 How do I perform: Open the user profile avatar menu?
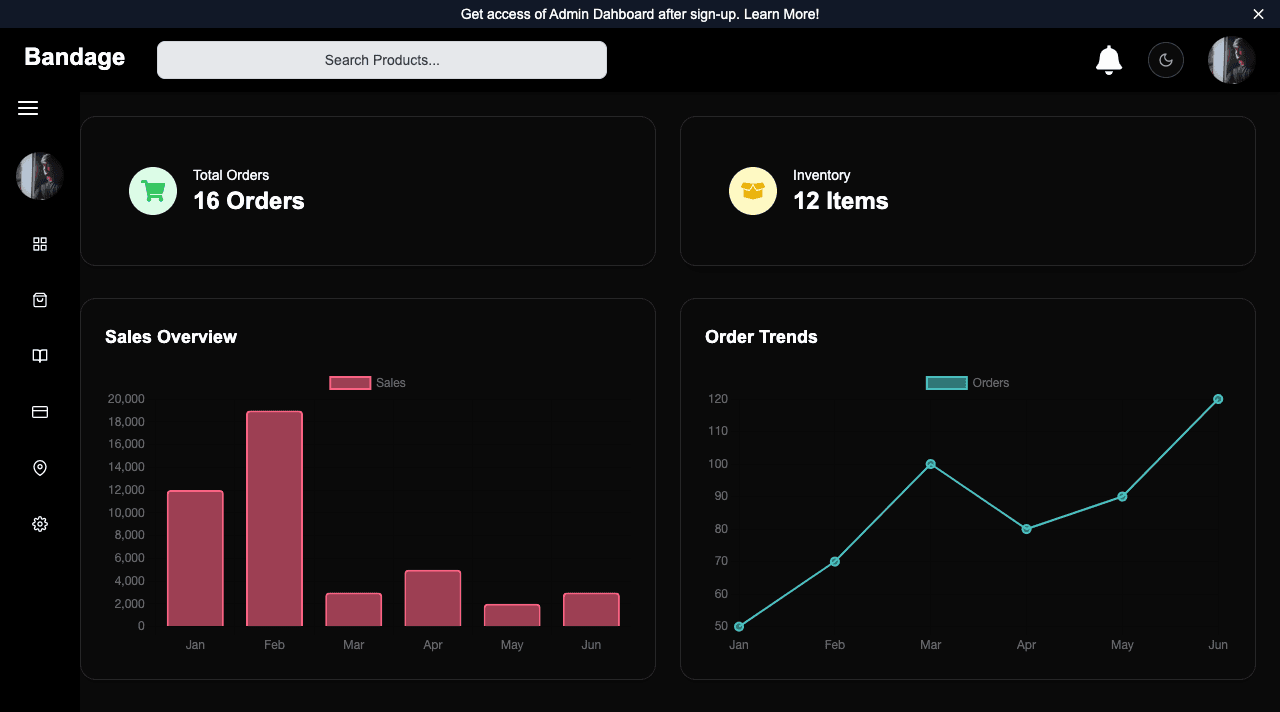click(1231, 59)
